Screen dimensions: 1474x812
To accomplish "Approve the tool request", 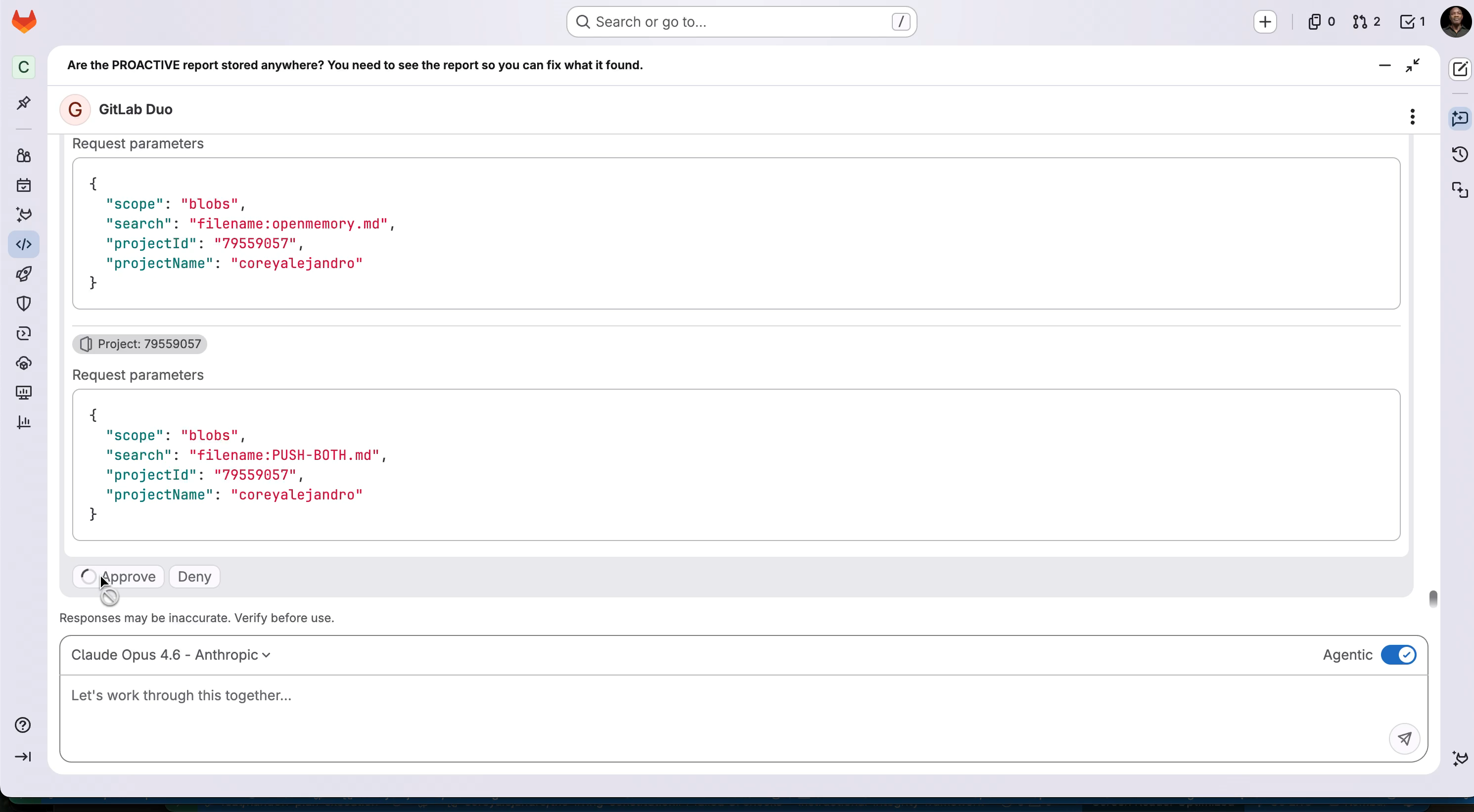I will pos(118,576).
